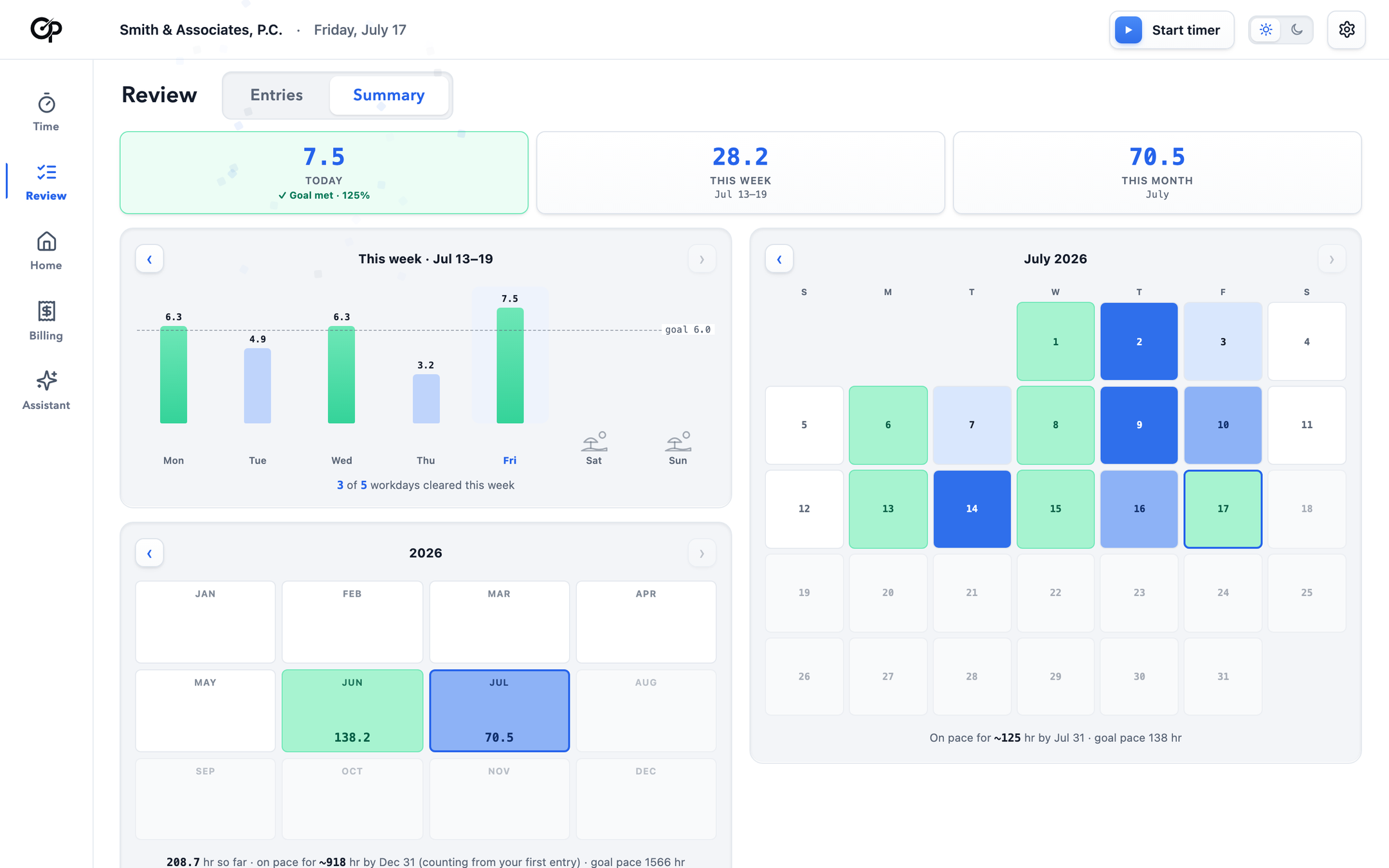Switch to the Entries tab
Viewport: 1389px width, 868px height.
click(x=277, y=95)
